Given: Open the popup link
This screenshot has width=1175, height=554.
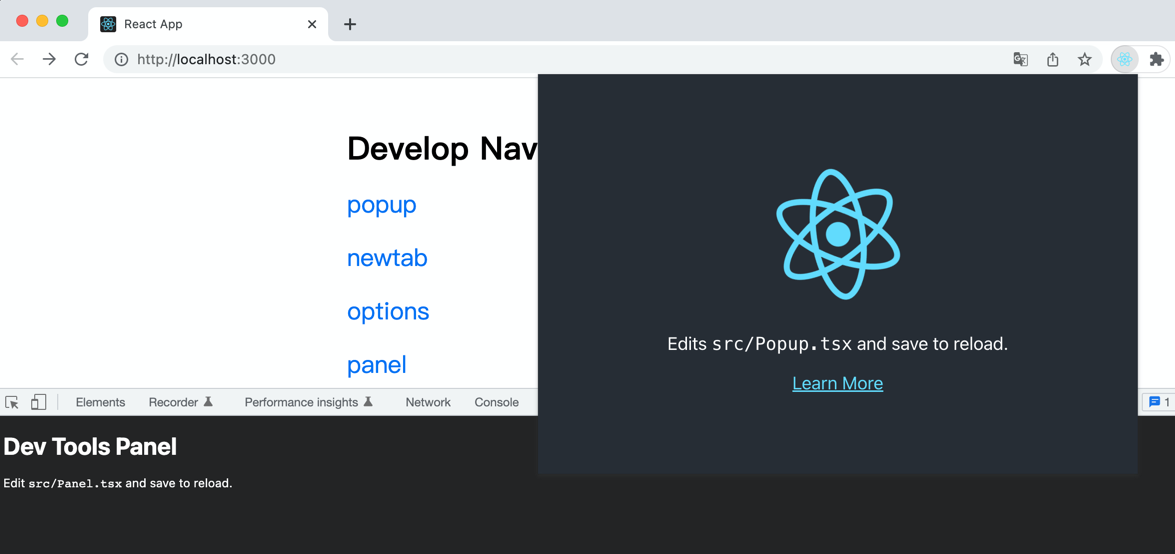Looking at the screenshot, I should click(x=381, y=205).
